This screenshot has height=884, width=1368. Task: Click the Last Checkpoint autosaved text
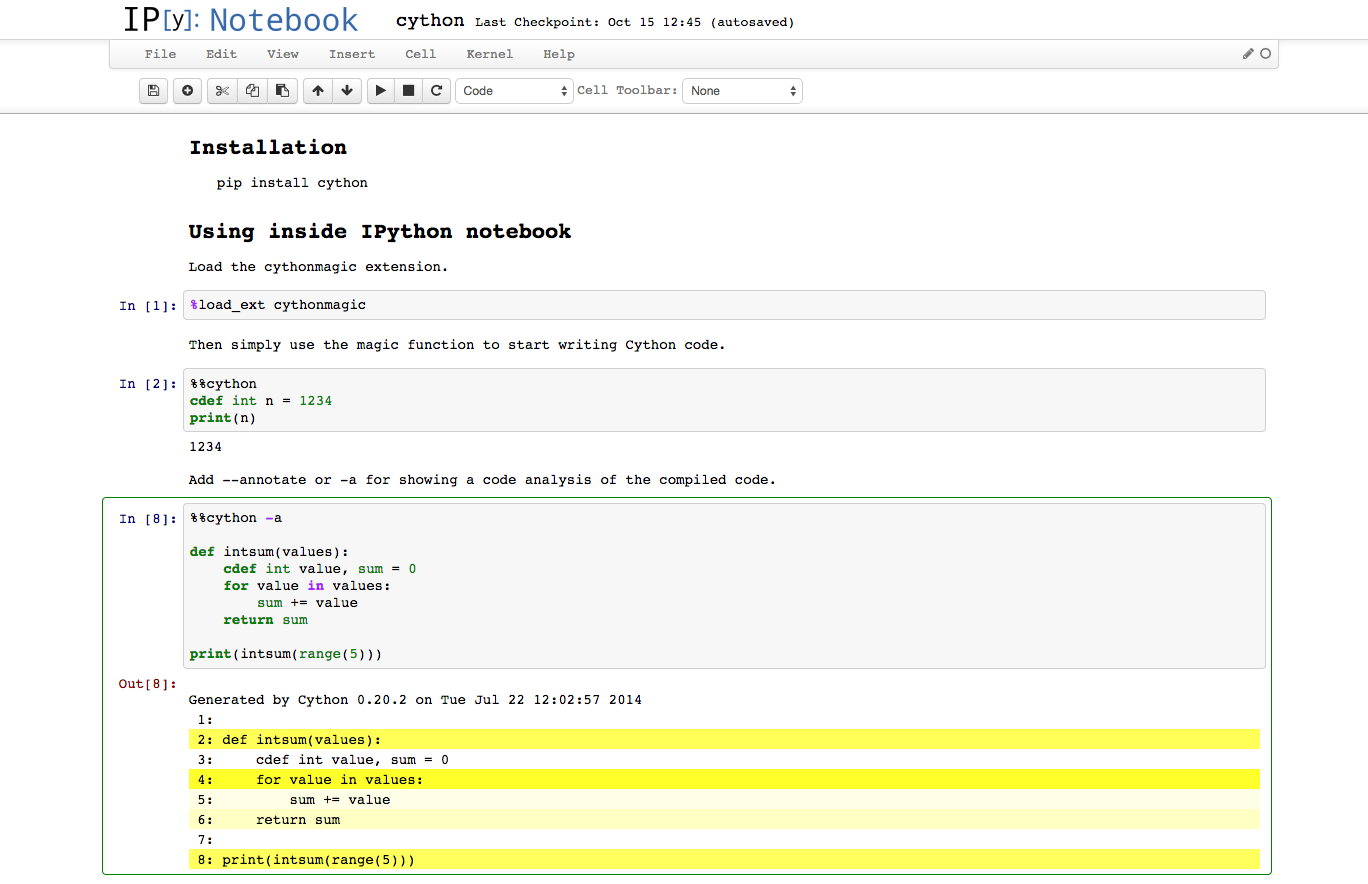(x=634, y=22)
